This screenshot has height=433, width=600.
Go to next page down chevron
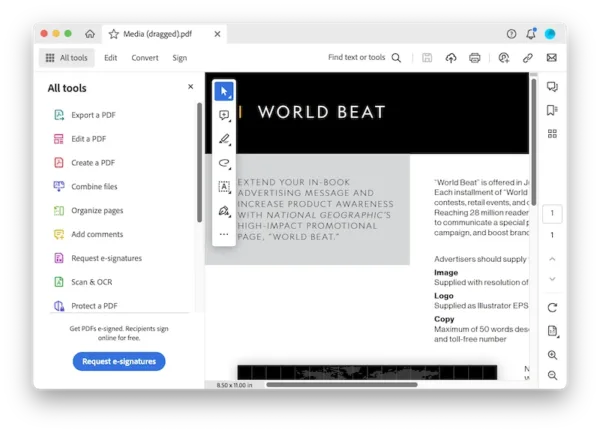tap(552, 279)
